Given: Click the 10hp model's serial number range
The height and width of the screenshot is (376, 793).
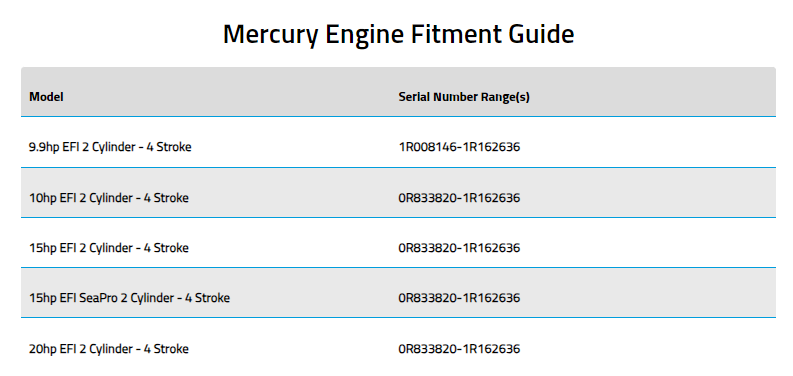Looking at the screenshot, I should tap(459, 197).
